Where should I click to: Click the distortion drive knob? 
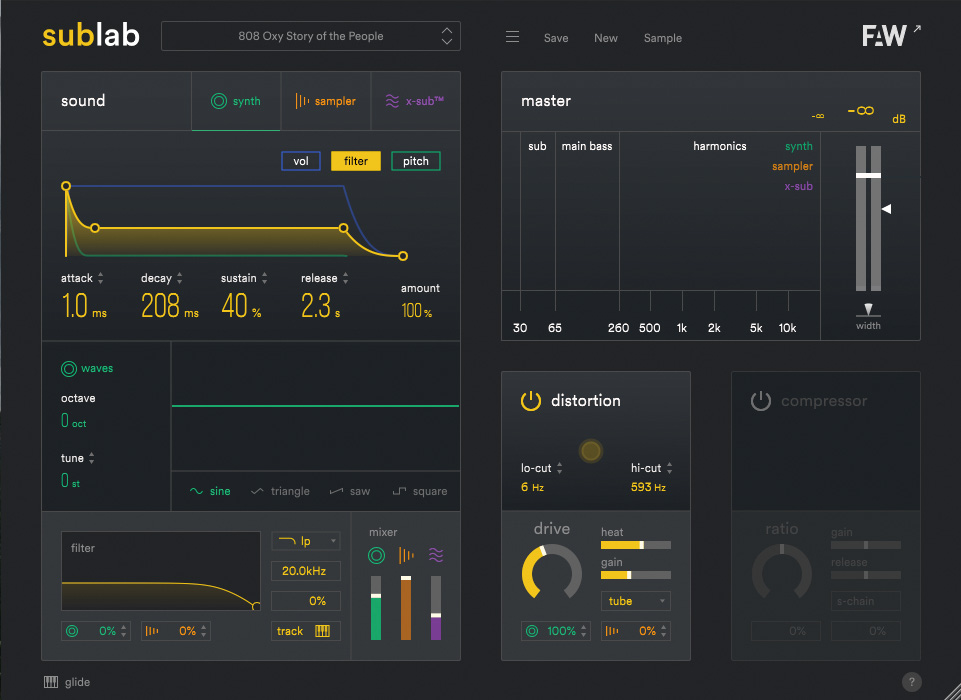click(x=552, y=574)
